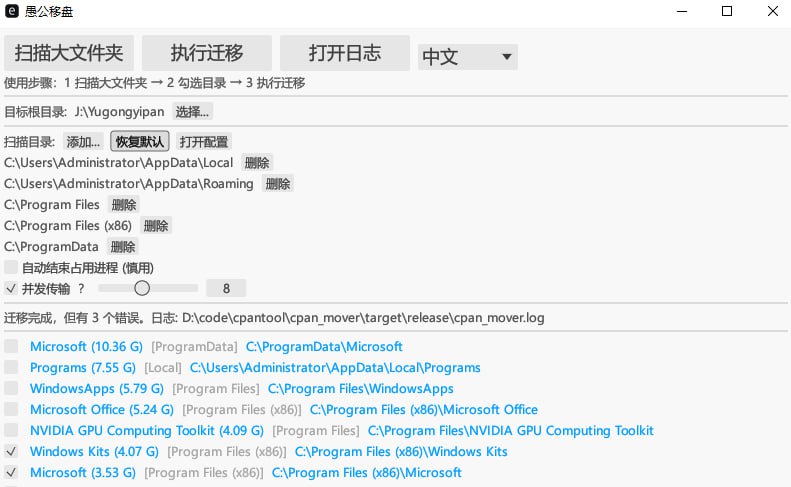Open the log with 打开日志
The image size is (791, 487).
click(344, 53)
